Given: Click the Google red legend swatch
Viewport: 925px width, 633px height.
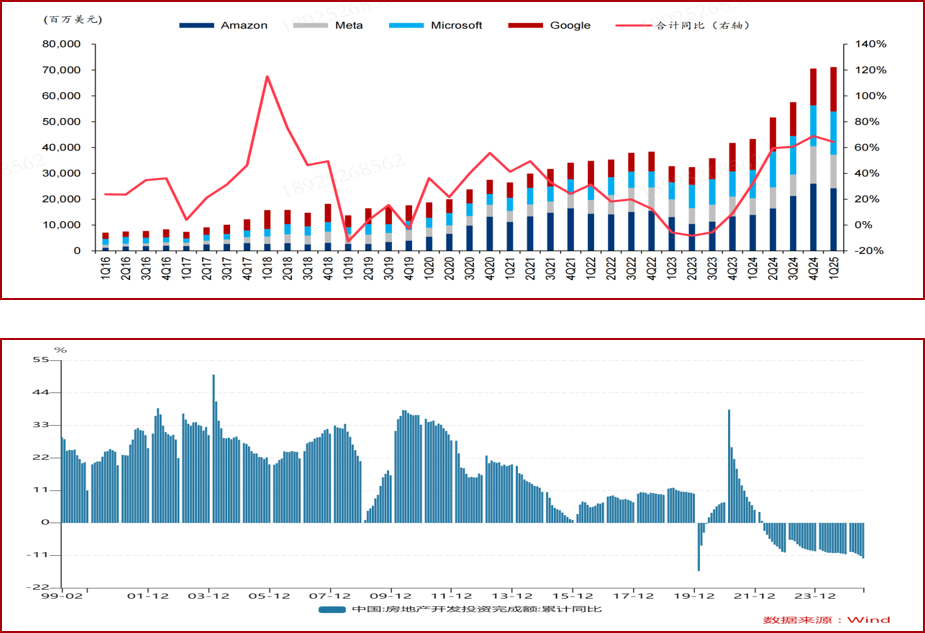Looking at the screenshot, I should 527,25.
